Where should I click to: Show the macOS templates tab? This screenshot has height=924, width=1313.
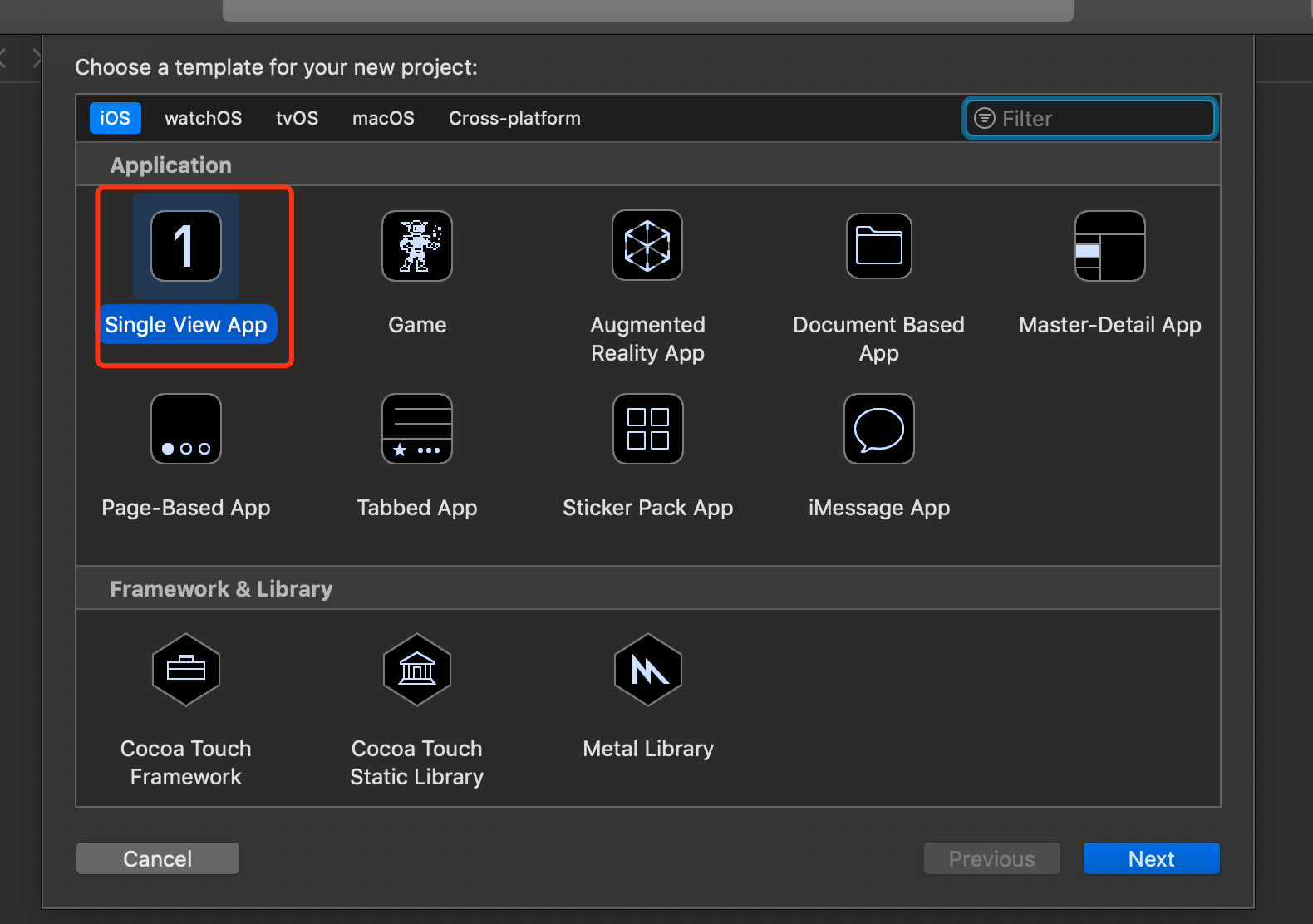(x=383, y=118)
